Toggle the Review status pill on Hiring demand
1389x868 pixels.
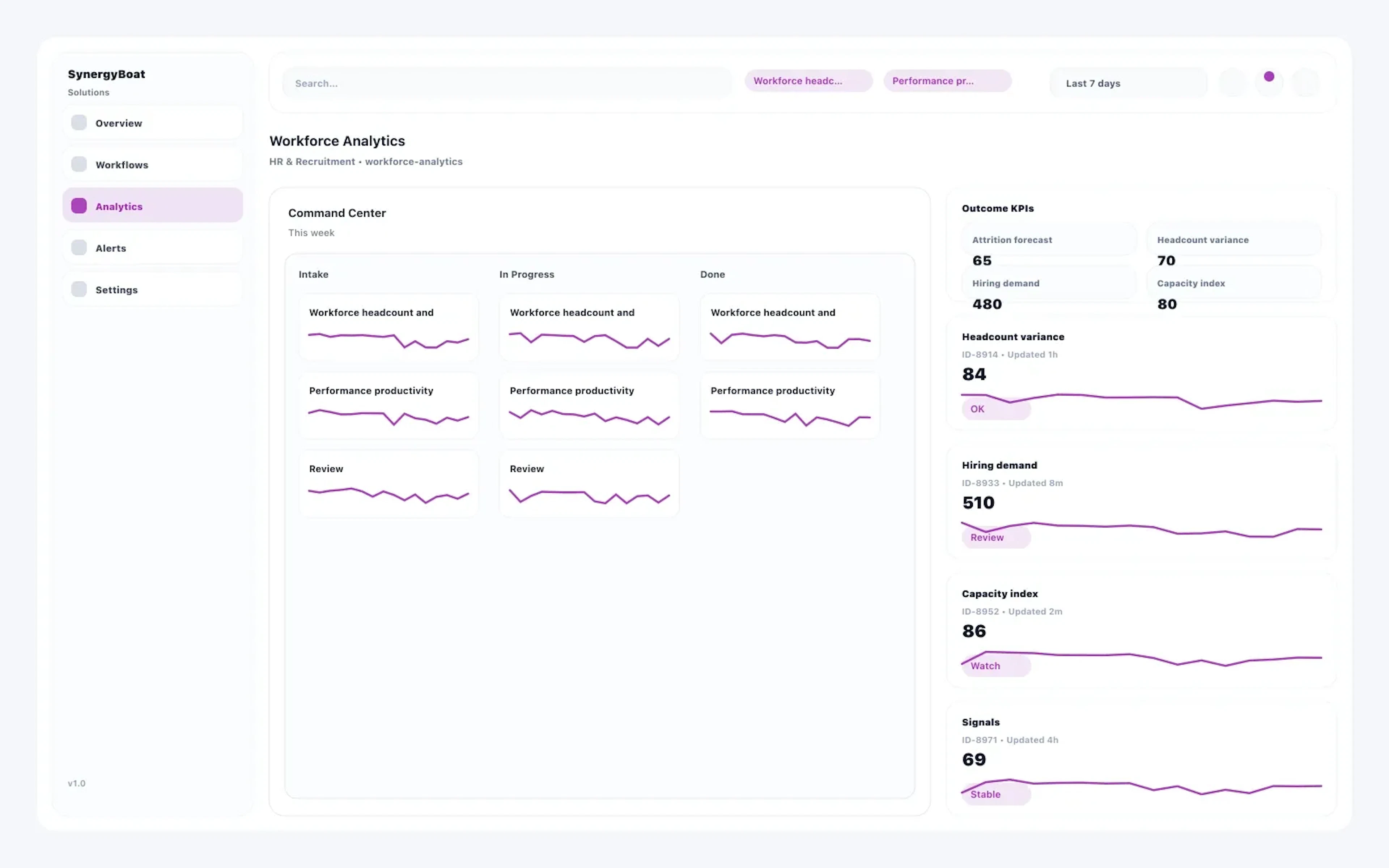click(x=995, y=537)
